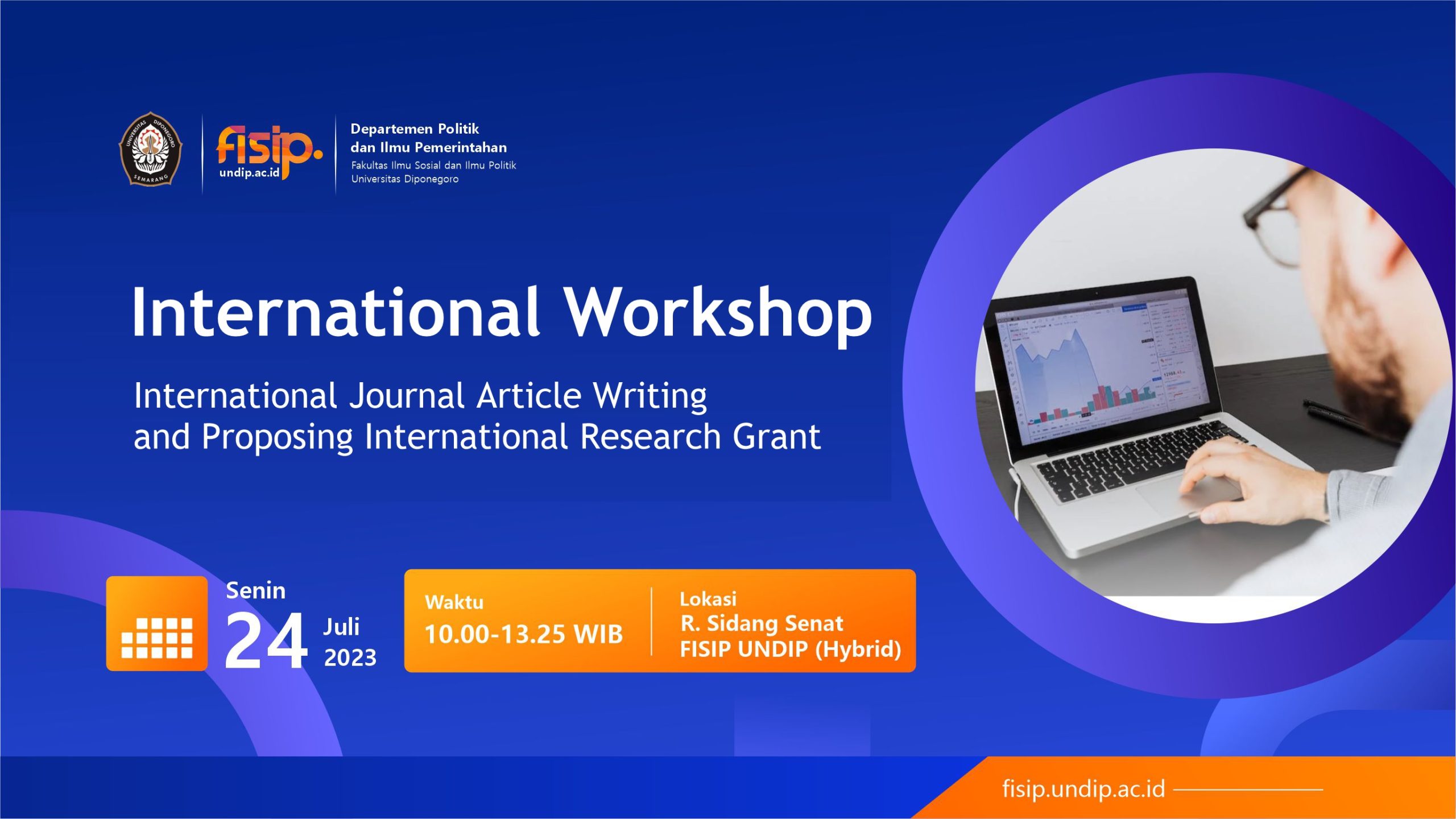Click the Fakultas Ilmu Sosial dan Ilmu Politik line

tap(433, 166)
